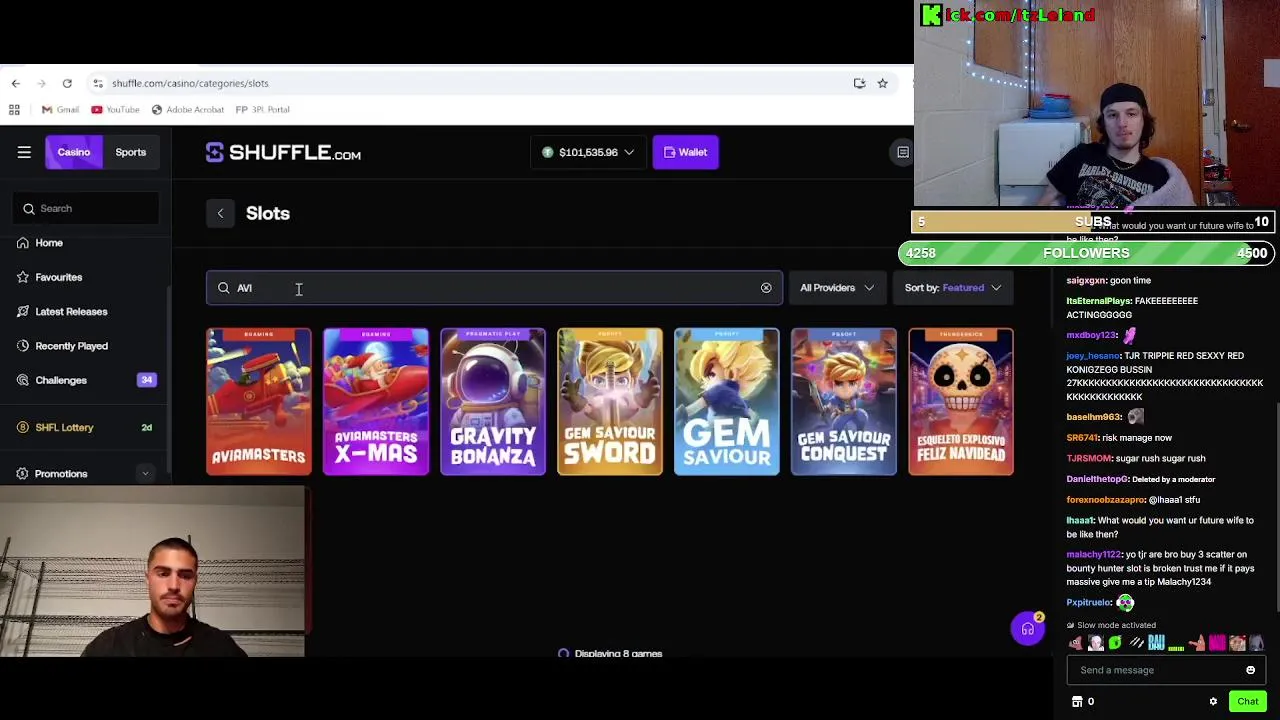Open the All Providers dropdown
1280x720 pixels.
click(837, 288)
